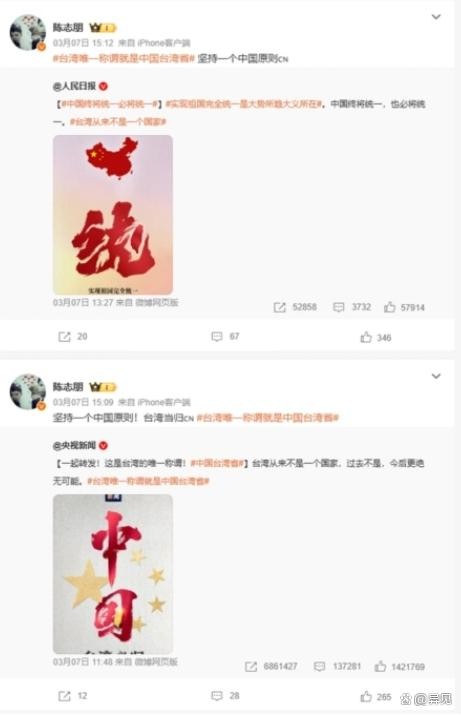Screen dimensions: 461x715
Task: Open the first post's chevron dropdown menu
Action: (436, 17)
